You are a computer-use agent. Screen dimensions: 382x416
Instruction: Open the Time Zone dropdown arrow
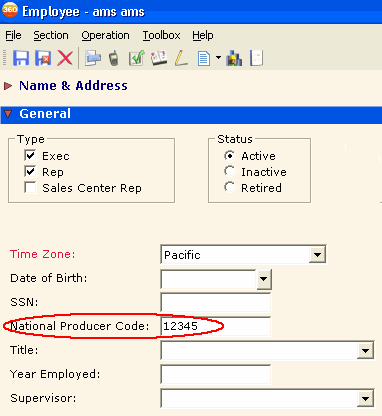[x=317, y=255]
